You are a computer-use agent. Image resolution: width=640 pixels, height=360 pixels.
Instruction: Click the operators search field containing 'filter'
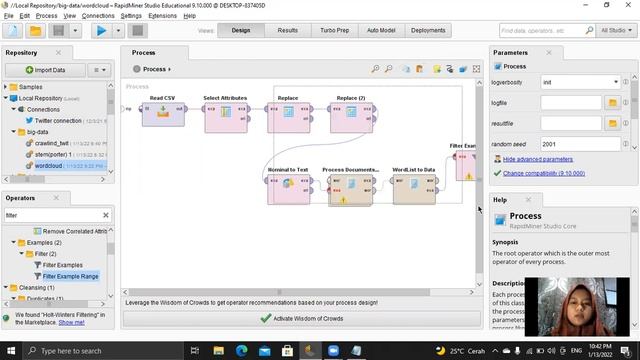tap(52, 215)
